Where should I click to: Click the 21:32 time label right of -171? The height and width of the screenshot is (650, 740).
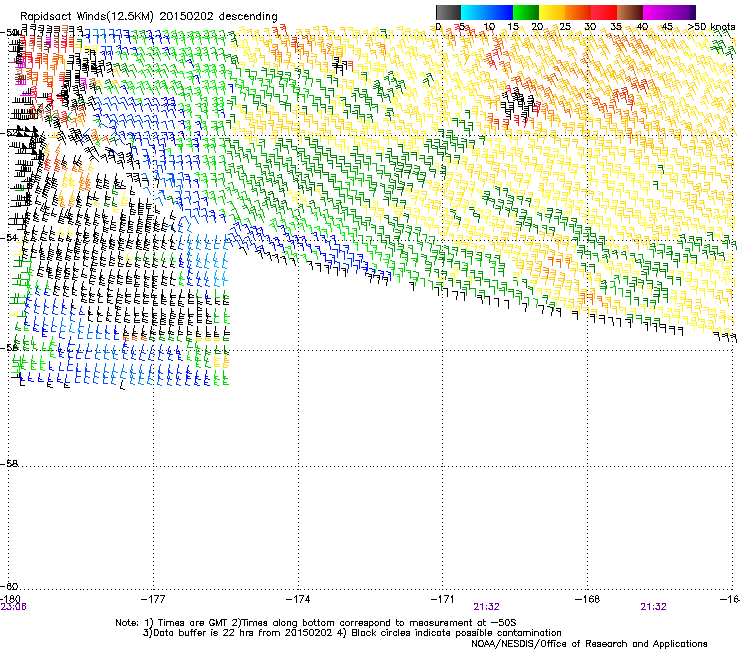[487, 607]
